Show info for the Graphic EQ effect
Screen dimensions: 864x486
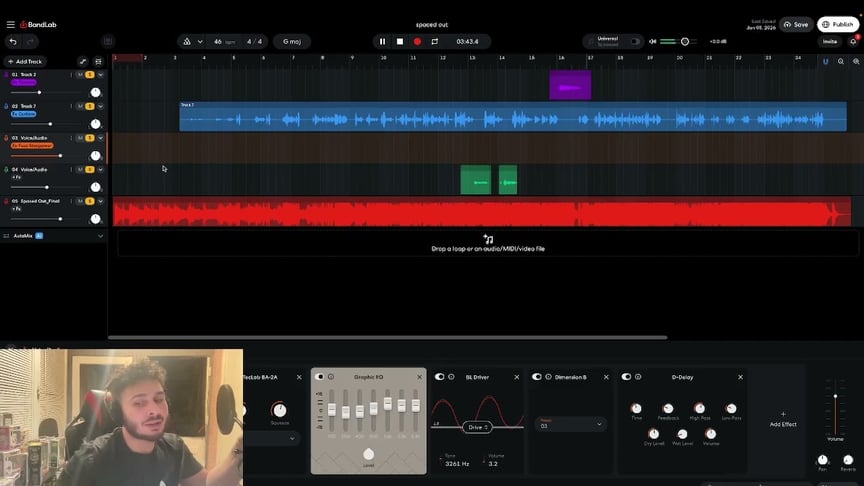(x=331, y=377)
